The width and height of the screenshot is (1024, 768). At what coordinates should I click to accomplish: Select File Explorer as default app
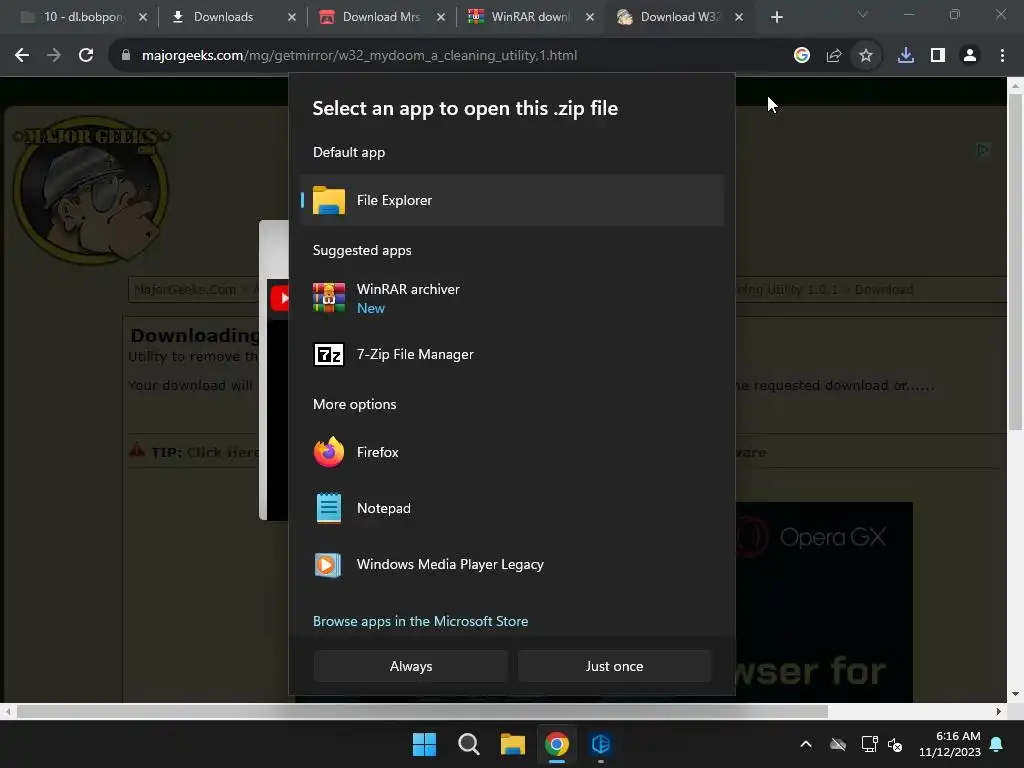click(512, 200)
